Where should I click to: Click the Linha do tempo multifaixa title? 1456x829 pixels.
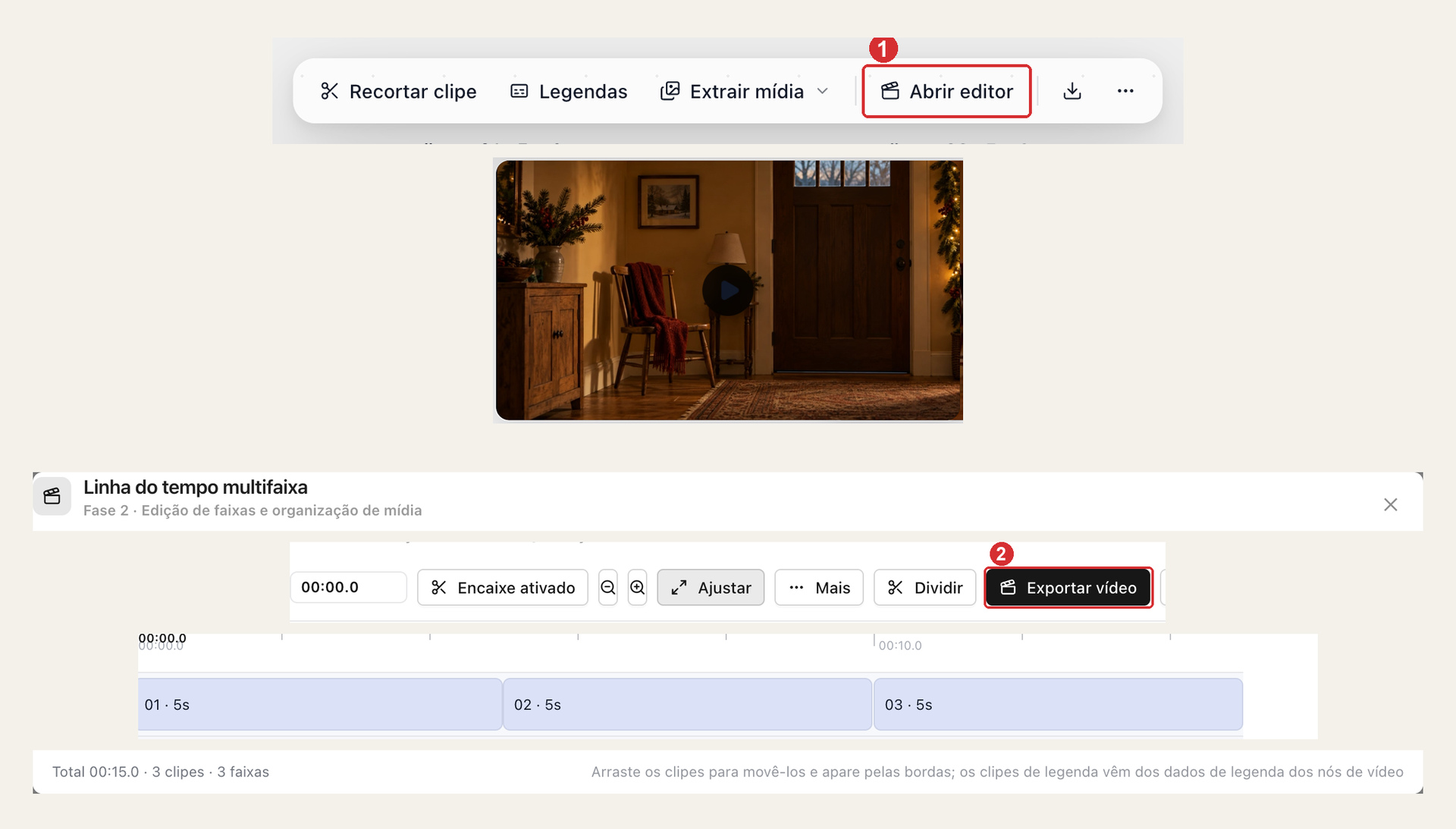[196, 487]
